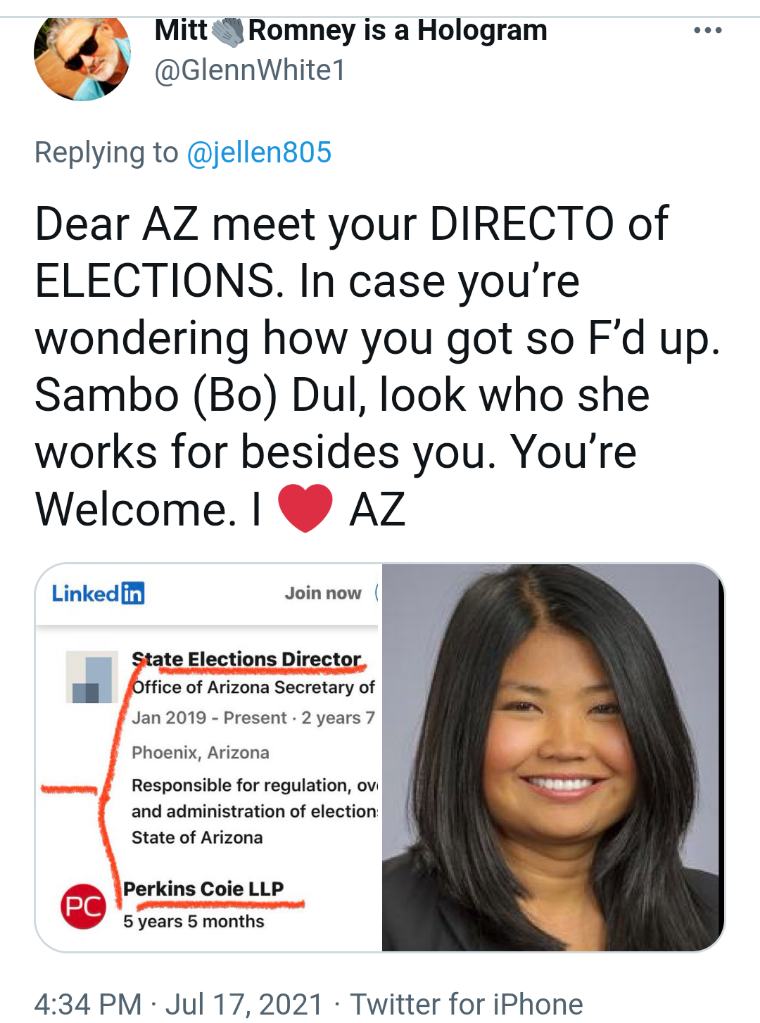Viewport: 760px width, 1023px height.
Task: Tap the display name 'Mitt Romney is a Hologram'
Action: [351, 31]
